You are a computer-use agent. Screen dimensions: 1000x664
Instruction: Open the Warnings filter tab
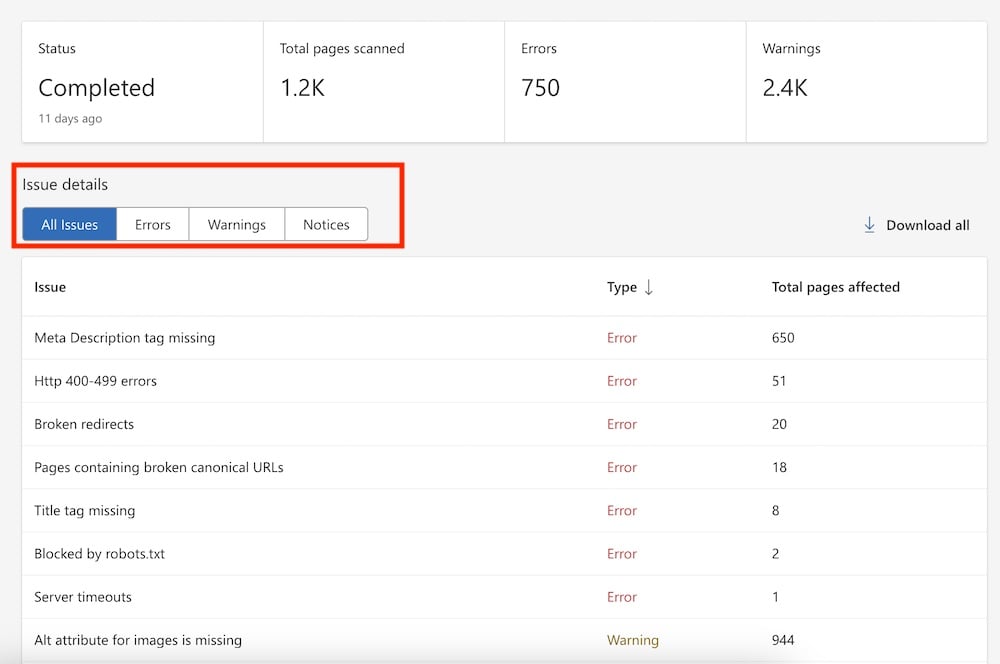click(237, 225)
